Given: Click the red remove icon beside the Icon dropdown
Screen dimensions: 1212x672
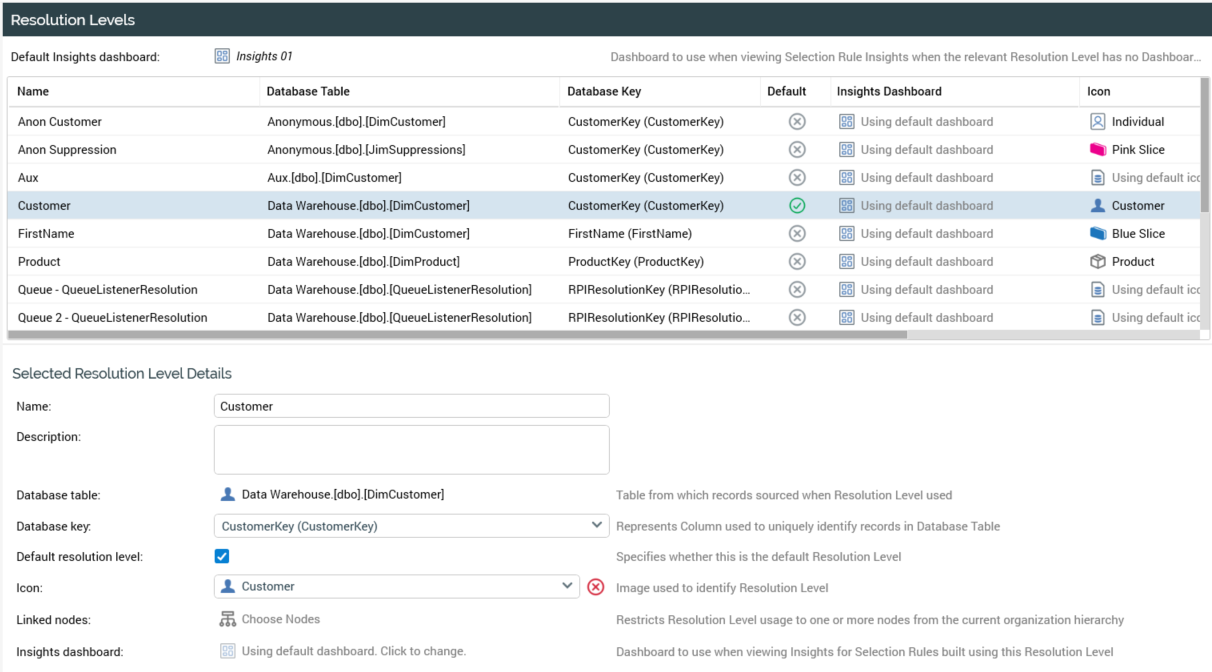Looking at the screenshot, I should 595,587.
